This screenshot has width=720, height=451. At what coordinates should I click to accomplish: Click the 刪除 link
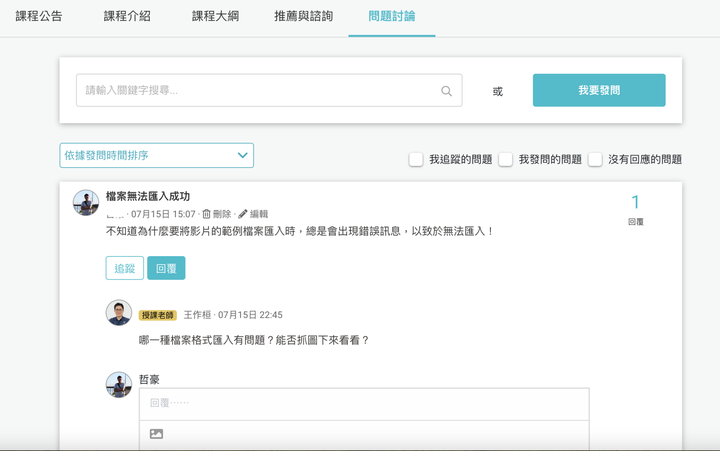point(222,214)
